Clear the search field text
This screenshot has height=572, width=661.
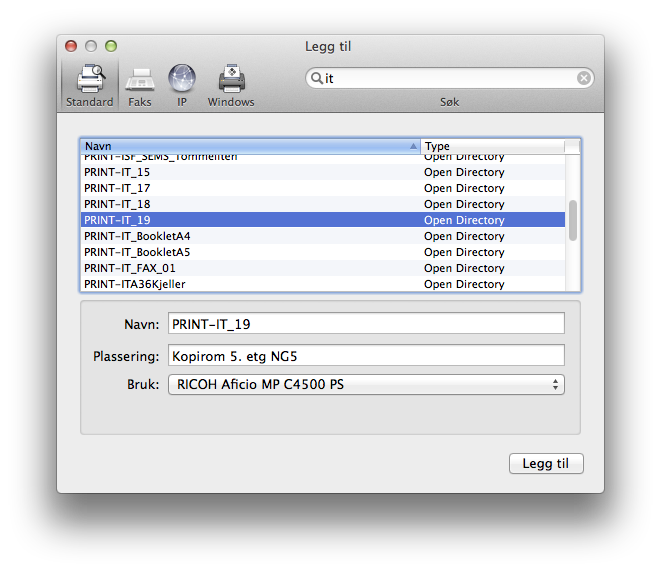(583, 78)
